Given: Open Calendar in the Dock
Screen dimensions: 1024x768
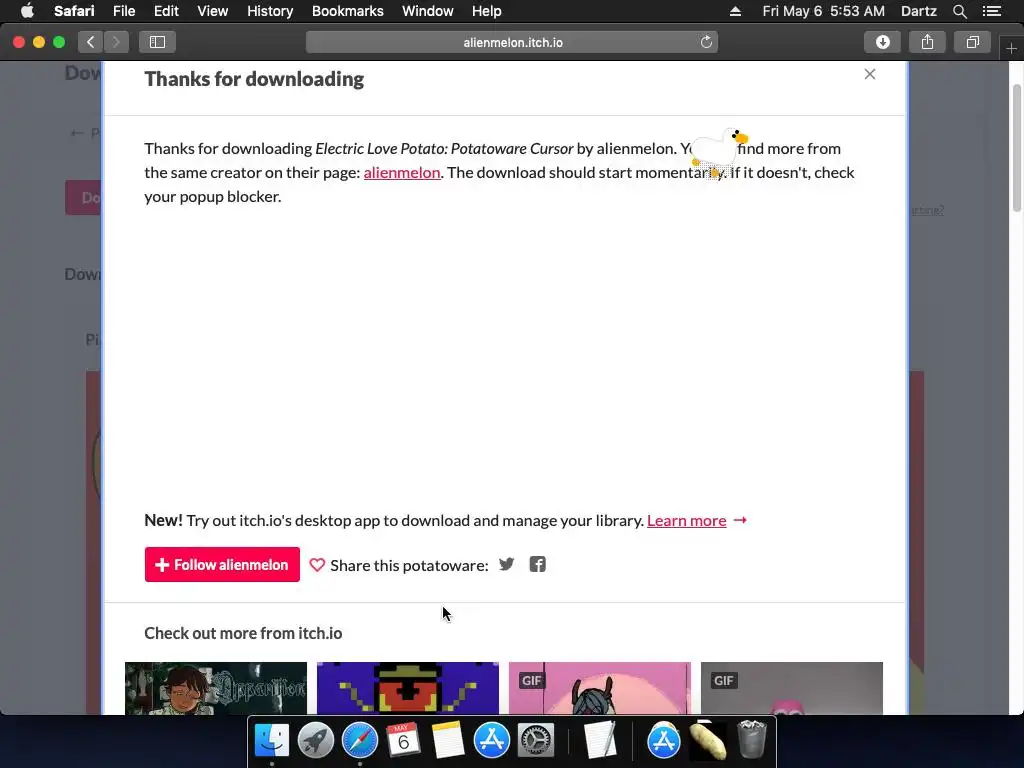Looking at the screenshot, I should [403, 740].
